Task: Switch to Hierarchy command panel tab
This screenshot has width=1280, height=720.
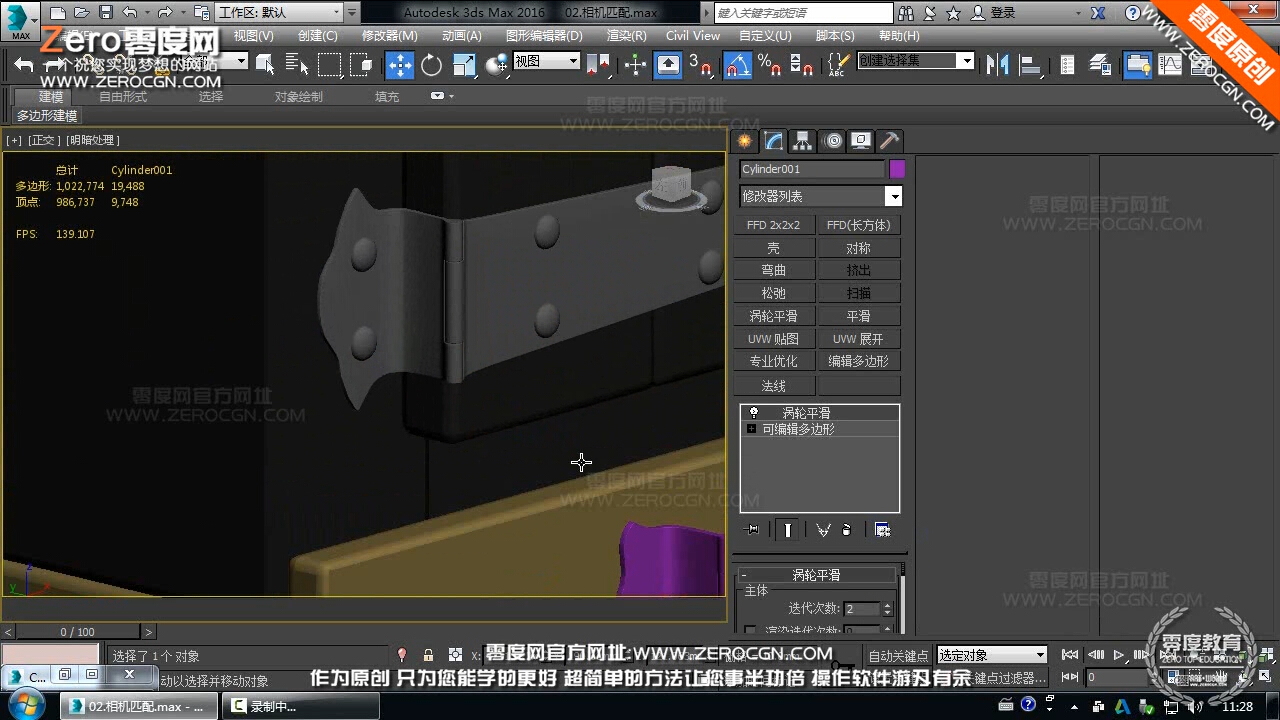Action: (x=802, y=141)
